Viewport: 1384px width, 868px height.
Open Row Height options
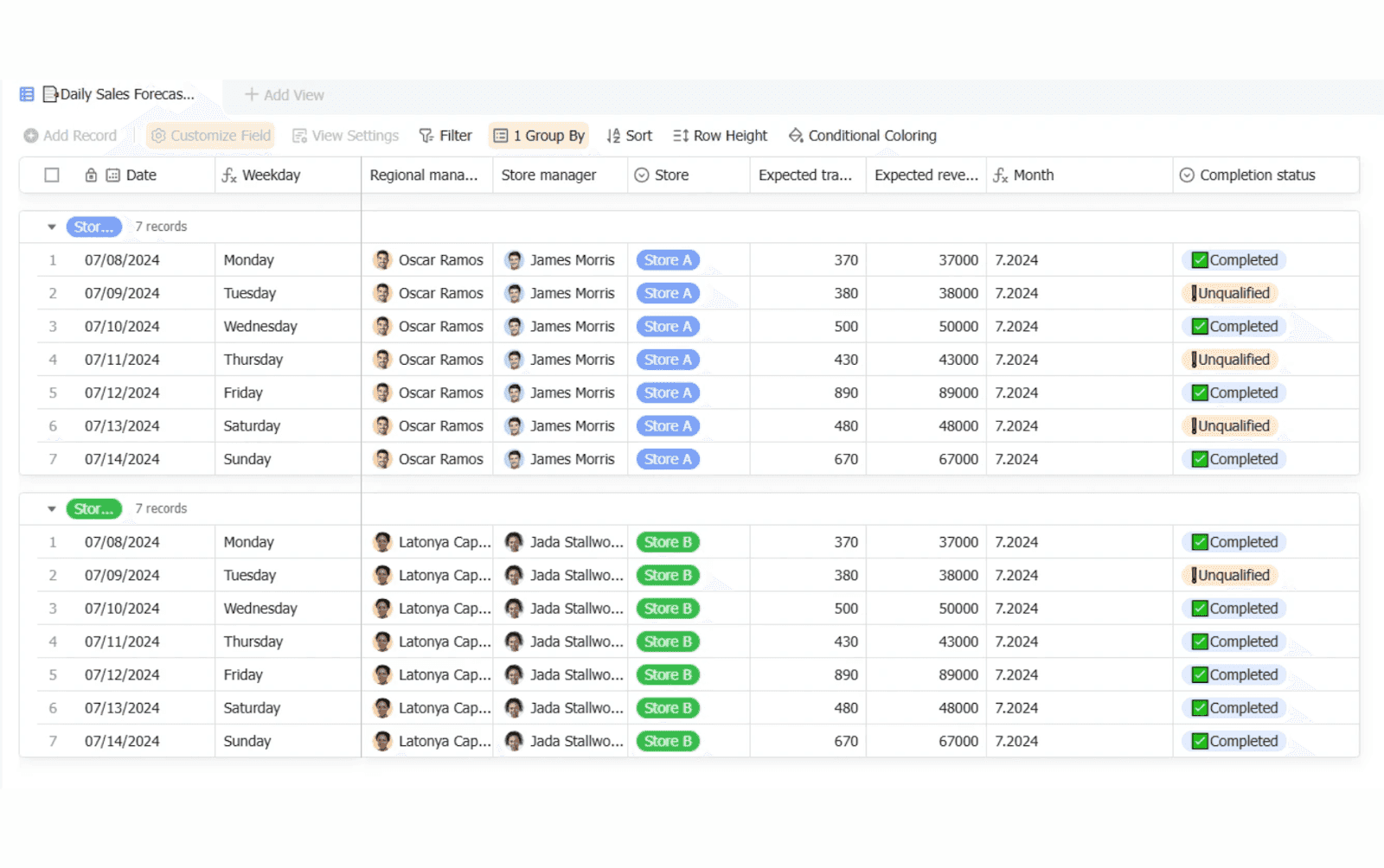pos(721,136)
